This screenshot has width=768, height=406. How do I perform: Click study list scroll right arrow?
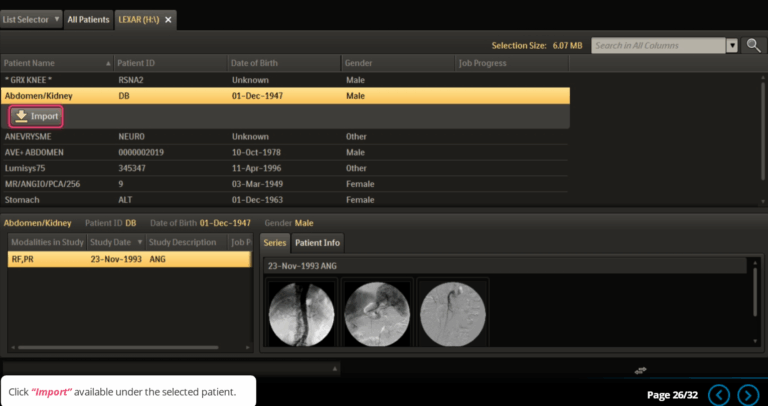pyautogui.click(x=247, y=347)
